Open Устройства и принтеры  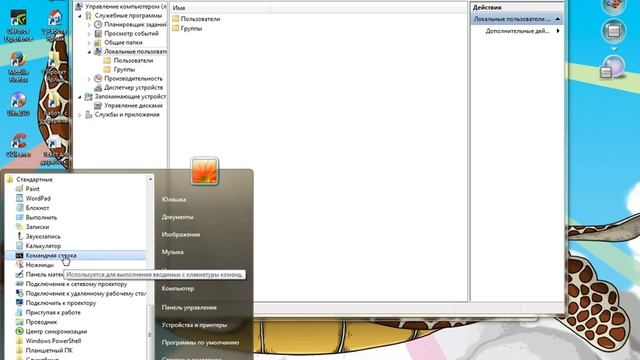[x=194, y=325]
